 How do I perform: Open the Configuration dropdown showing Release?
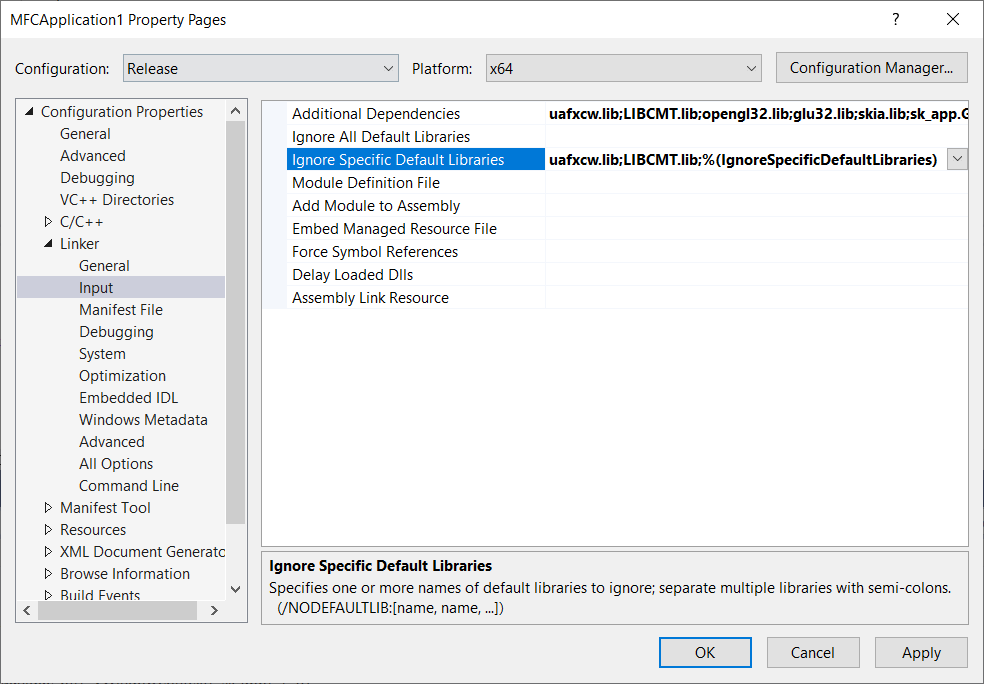tap(260, 68)
